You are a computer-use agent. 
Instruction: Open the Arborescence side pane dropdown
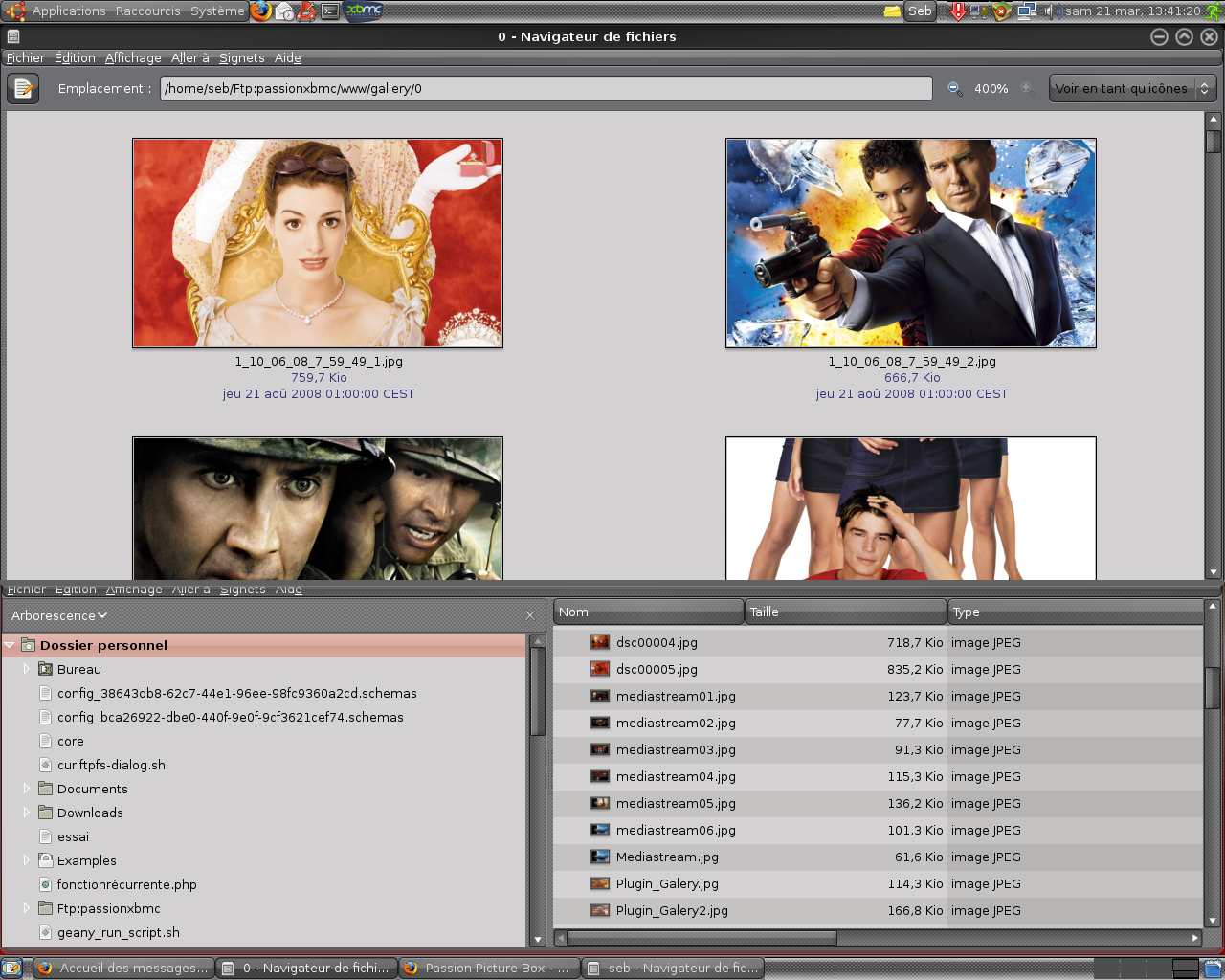pyautogui.click(x=59, y=615)
